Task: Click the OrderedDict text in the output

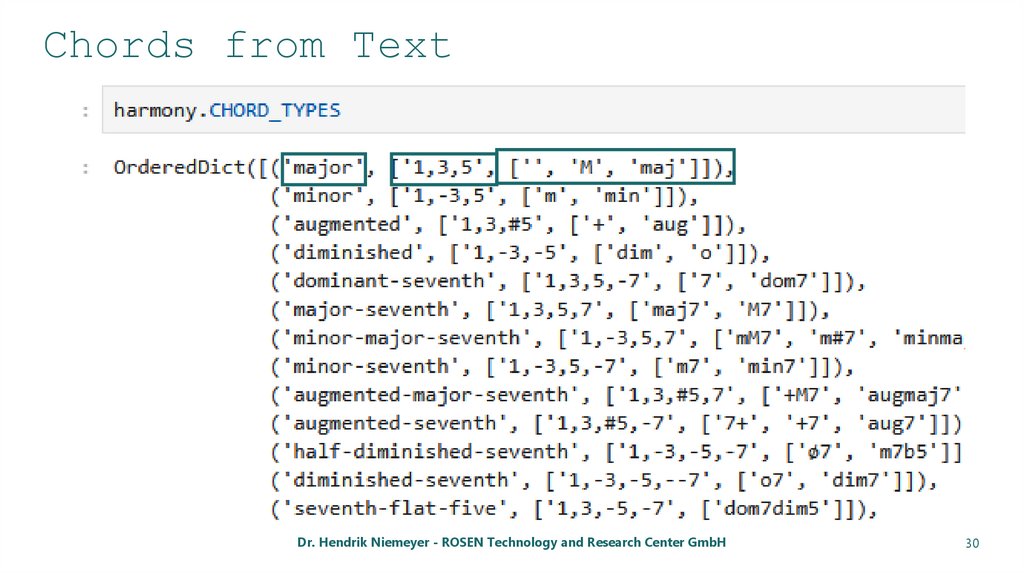Action: click(179, 167)
